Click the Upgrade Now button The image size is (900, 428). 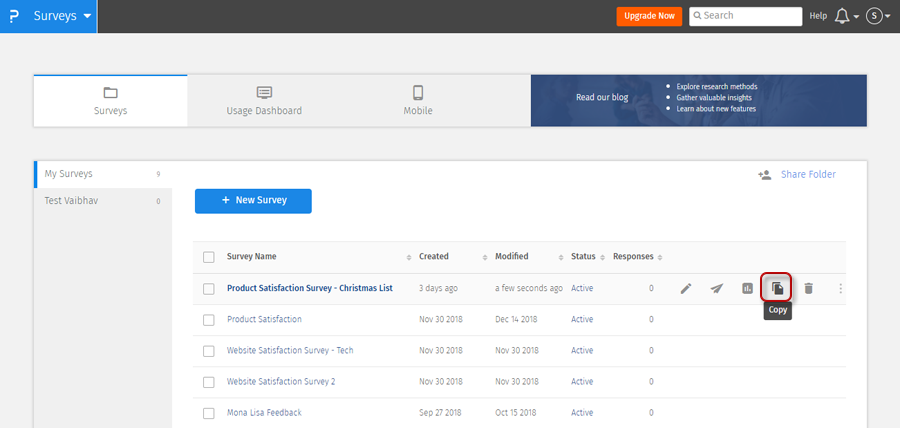click(649, 16)
